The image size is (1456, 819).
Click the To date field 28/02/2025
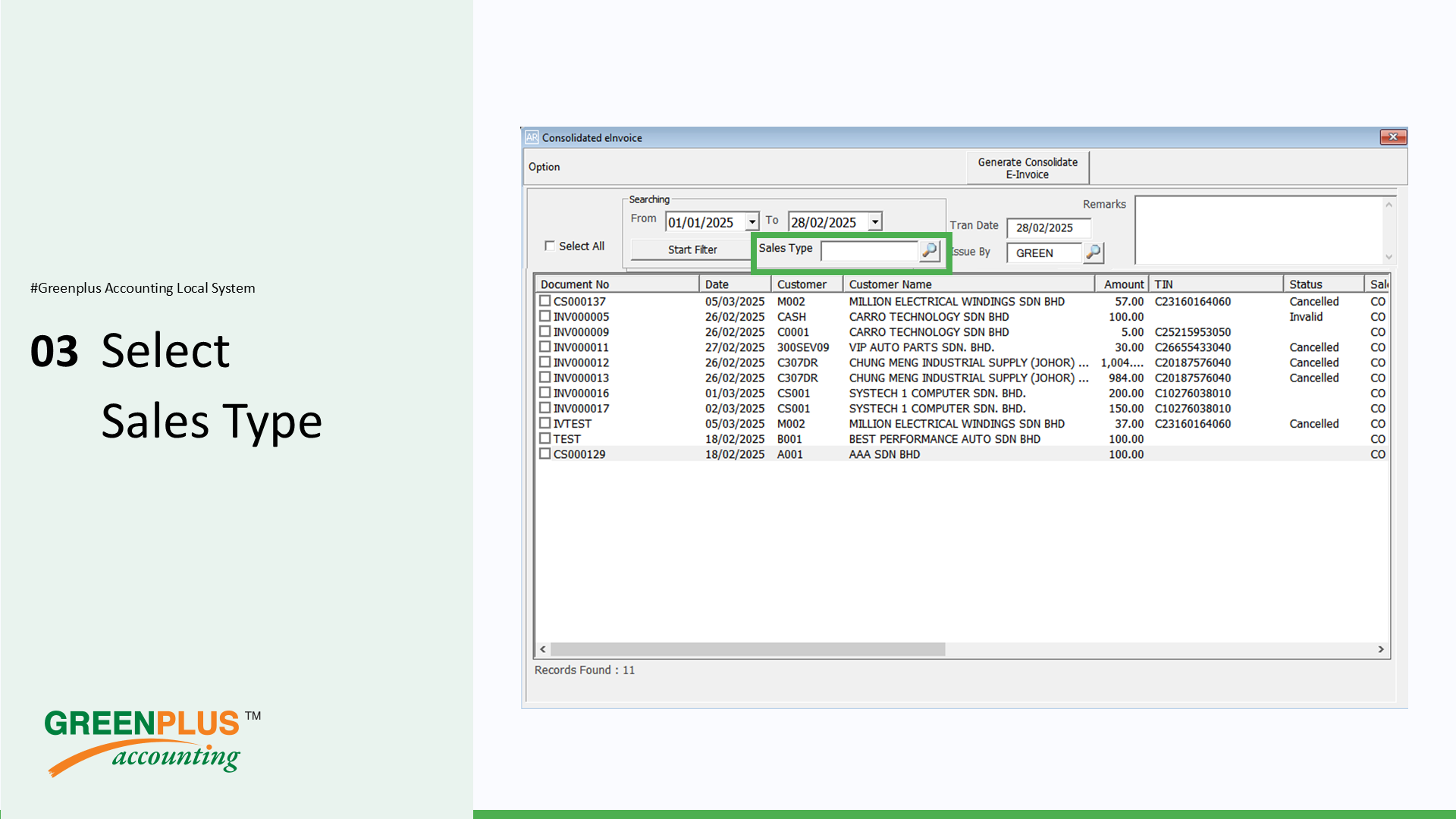pyautogui.click(x=828, y=222)
